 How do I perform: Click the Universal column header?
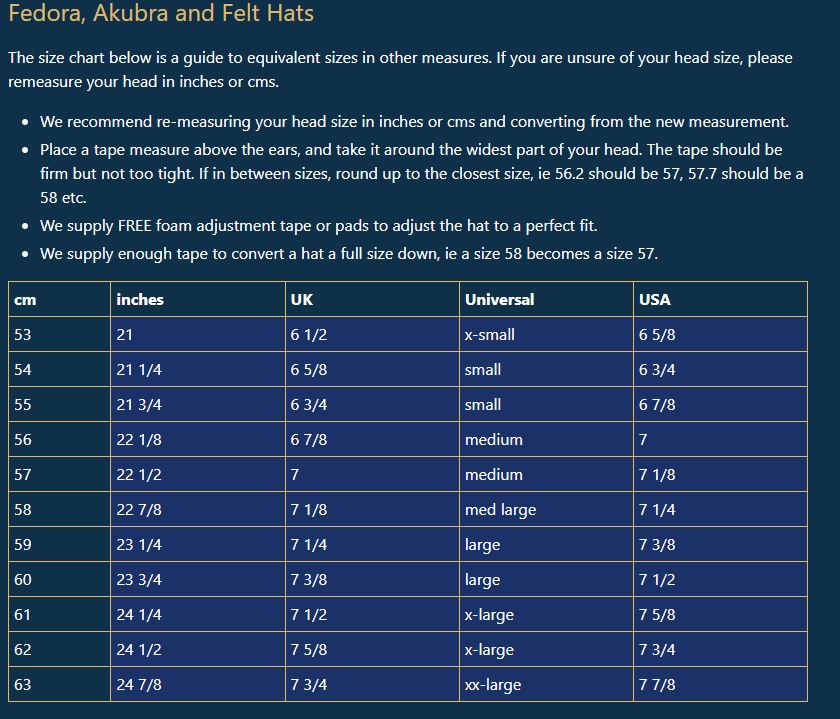click(x=546, y=299)
